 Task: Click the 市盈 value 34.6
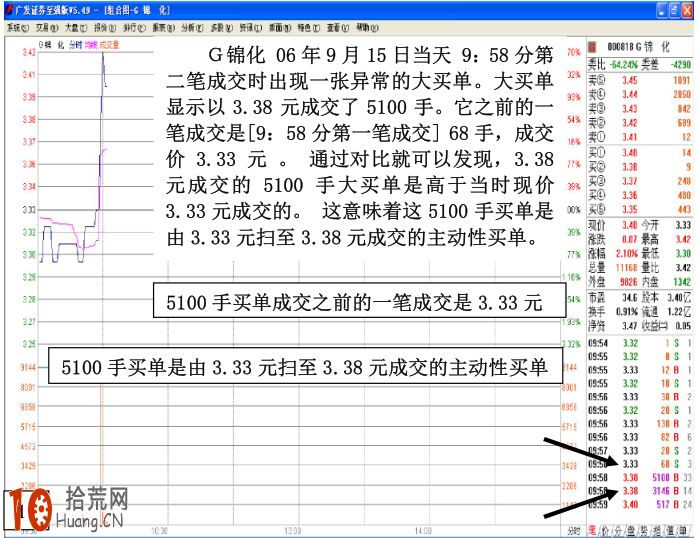click(630, 297)
